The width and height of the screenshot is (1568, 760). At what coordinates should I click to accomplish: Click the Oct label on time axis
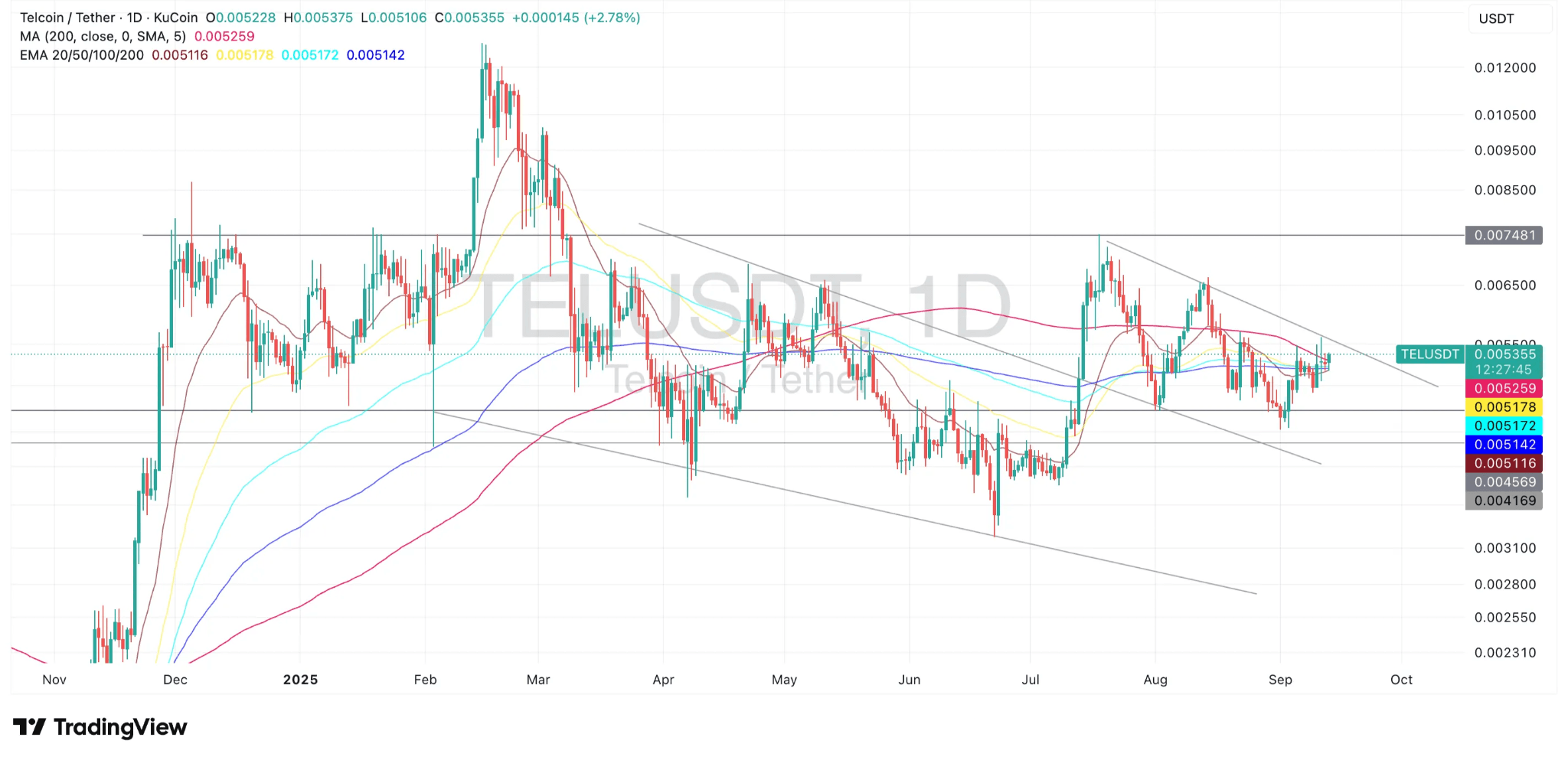coord(1402,680)
